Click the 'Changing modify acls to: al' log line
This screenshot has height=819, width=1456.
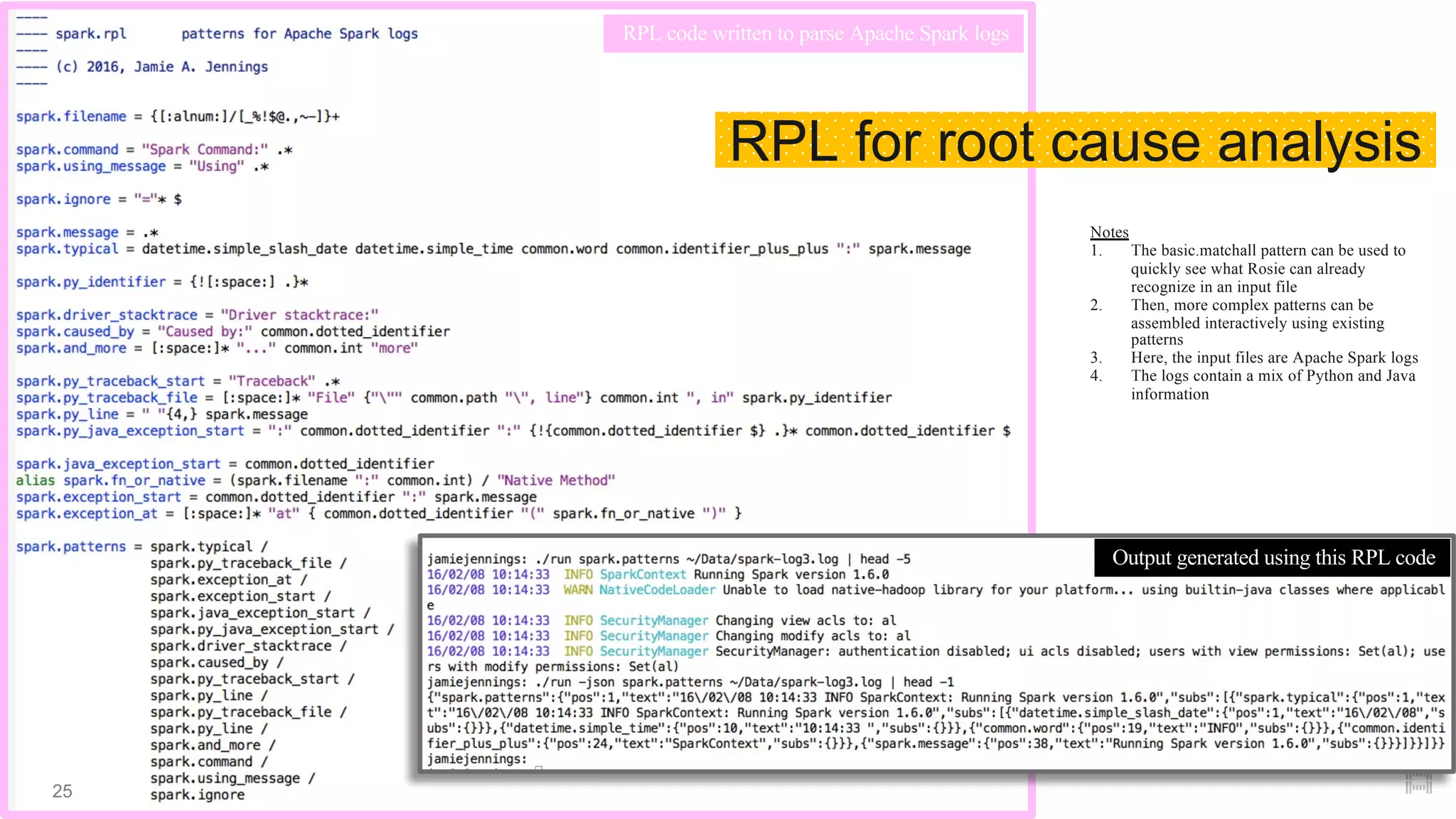668,636
